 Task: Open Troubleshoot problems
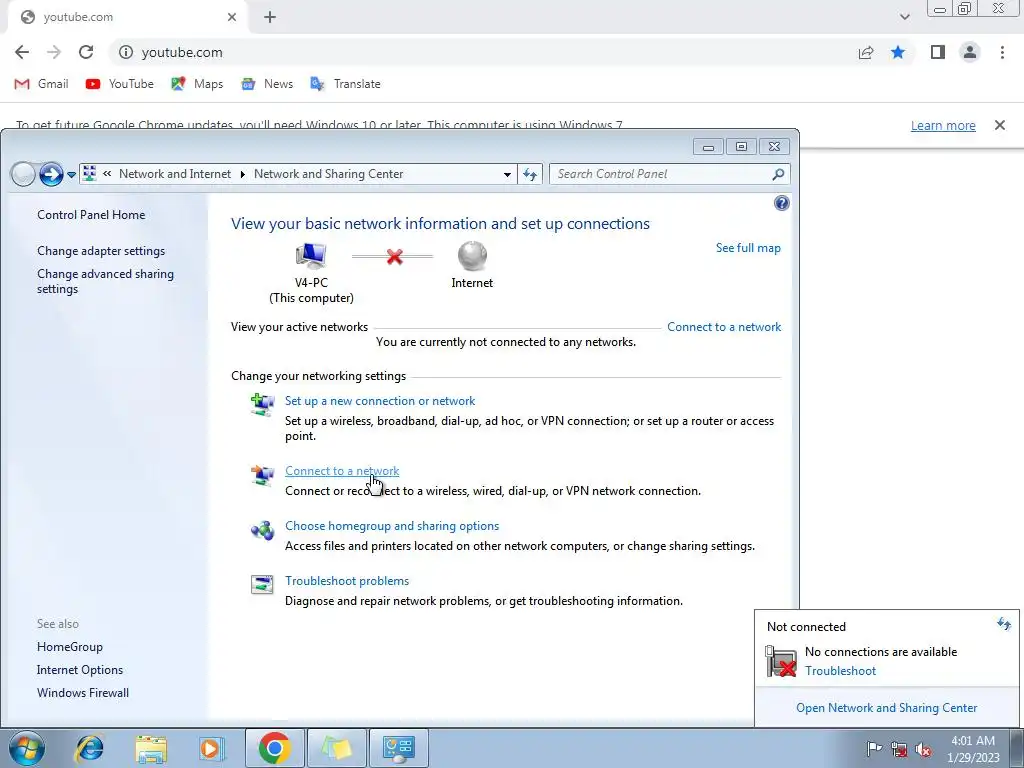click(347, 581)
